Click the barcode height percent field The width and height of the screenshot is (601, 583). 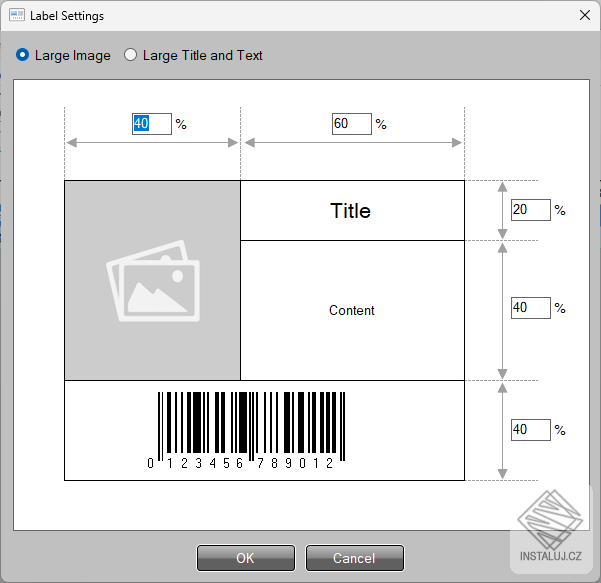tap(530, 430)
